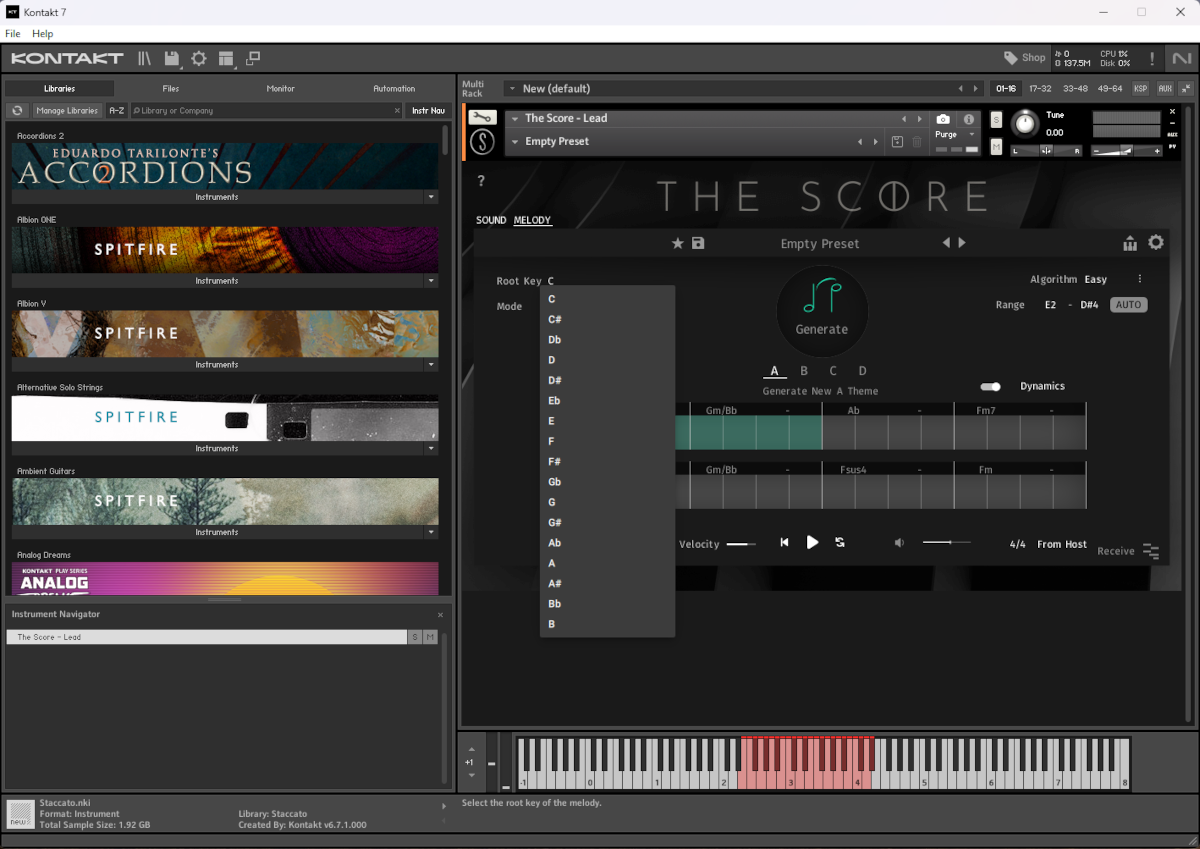Expand Albion V Instruments dropdown
This screenshot has width=1200, height=849.
[431, 365]
